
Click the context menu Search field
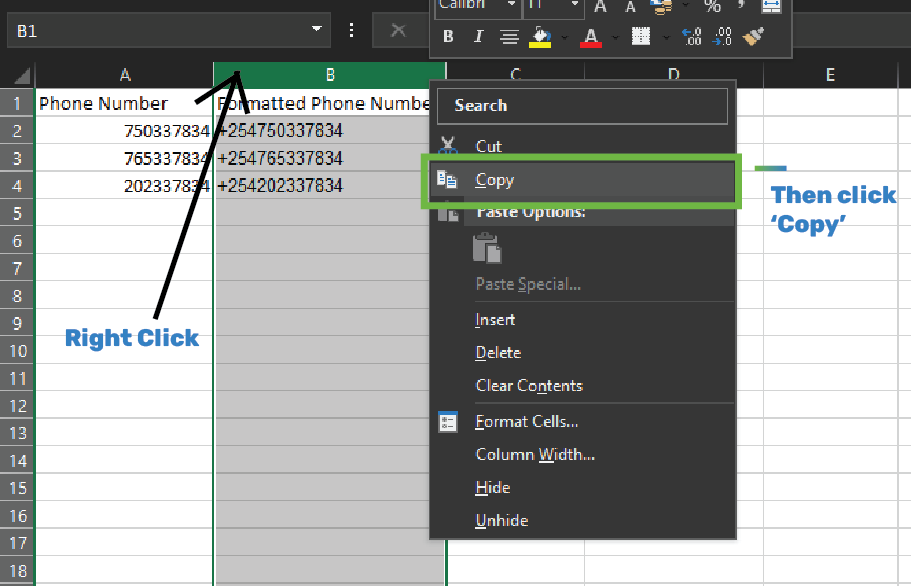(x=582, y=106)
